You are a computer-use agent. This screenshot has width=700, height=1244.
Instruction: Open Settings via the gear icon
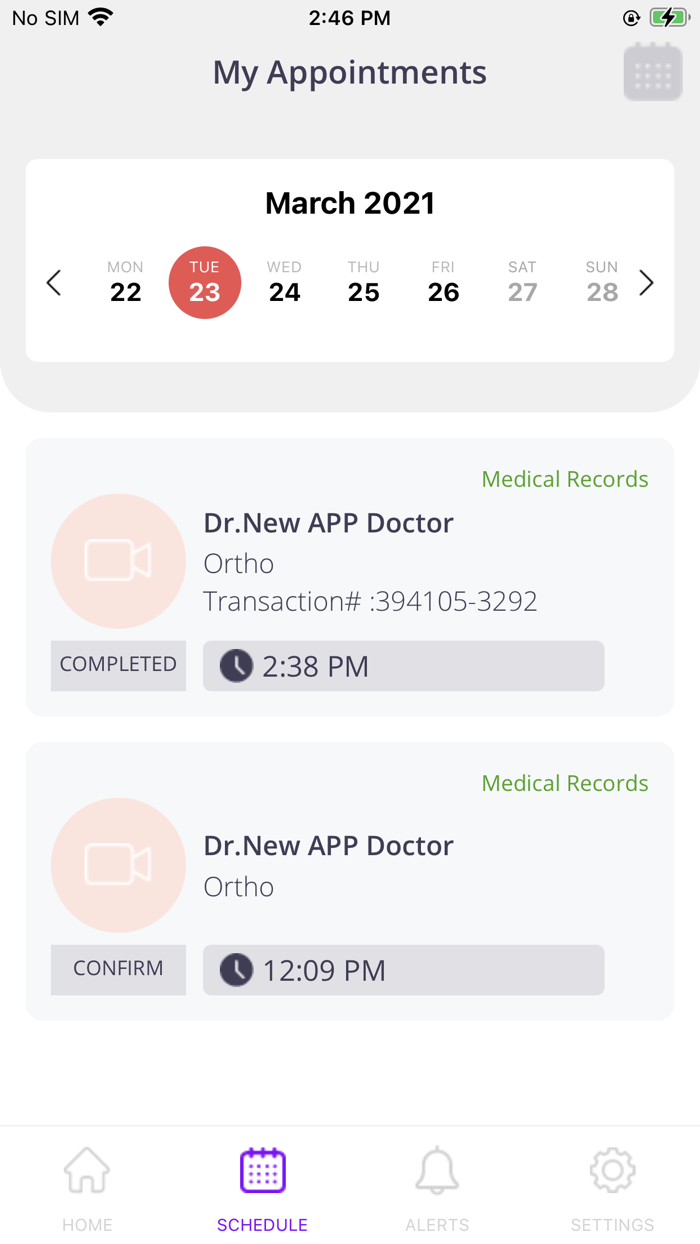612,1169
